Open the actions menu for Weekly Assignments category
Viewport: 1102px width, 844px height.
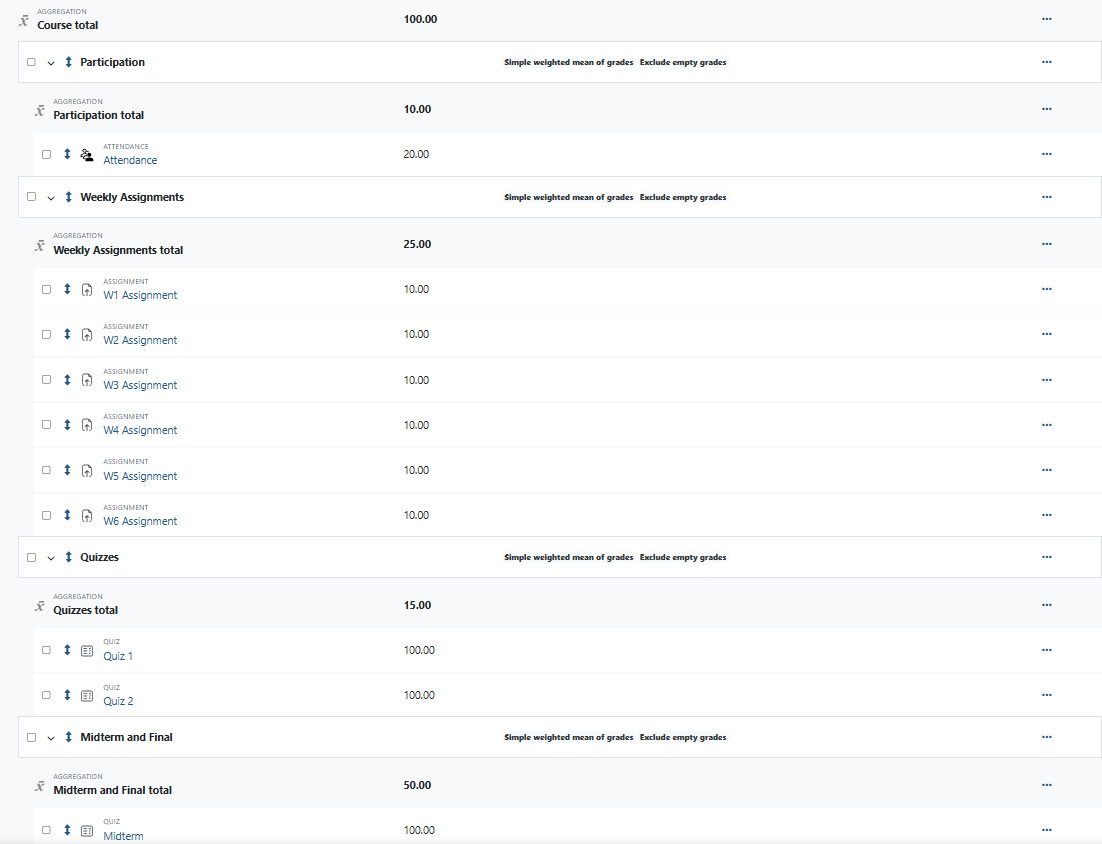(1046, 197)
